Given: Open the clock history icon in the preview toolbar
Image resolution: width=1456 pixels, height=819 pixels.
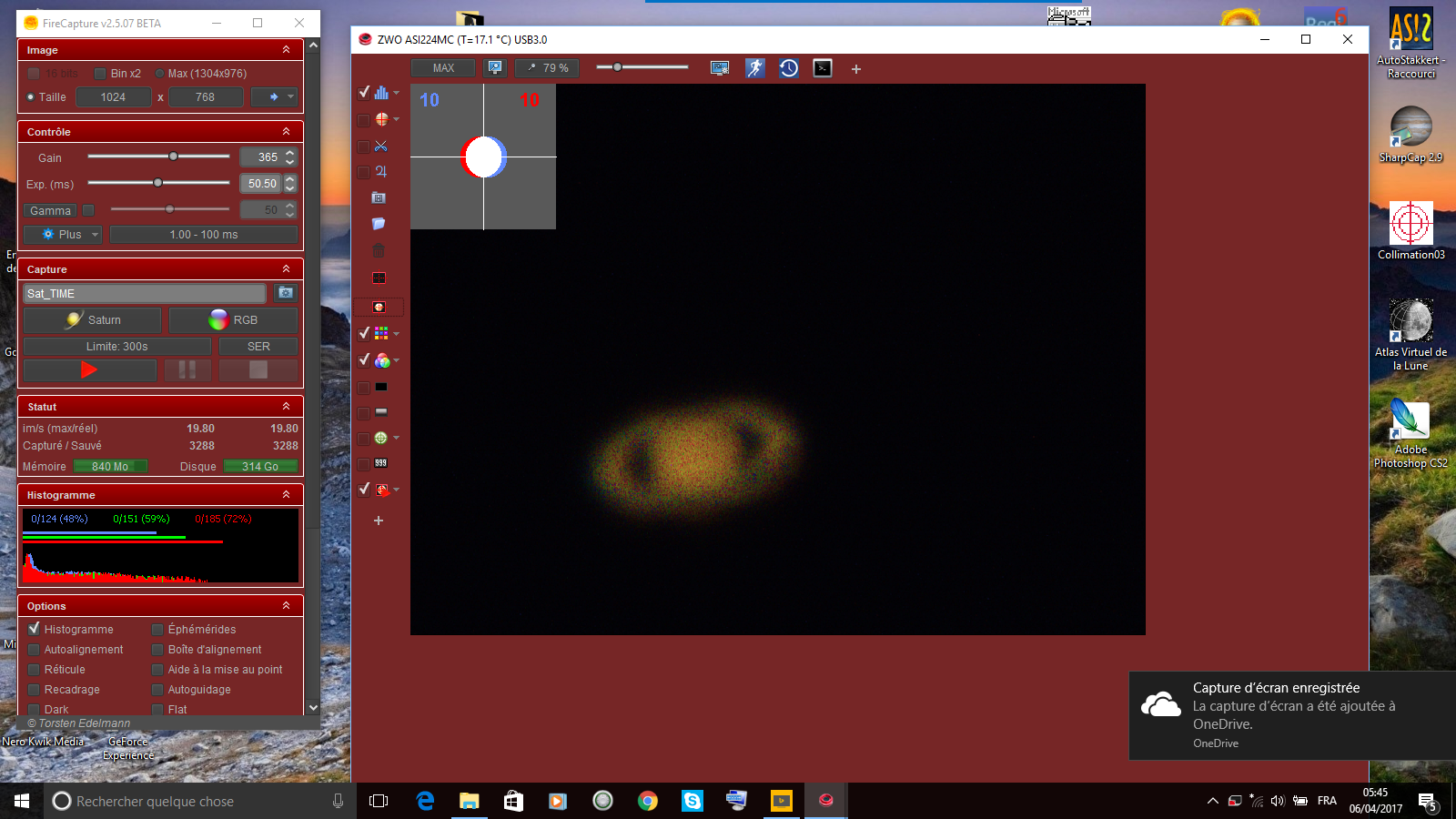Looking at the screenshot, I should pos(789,68).
